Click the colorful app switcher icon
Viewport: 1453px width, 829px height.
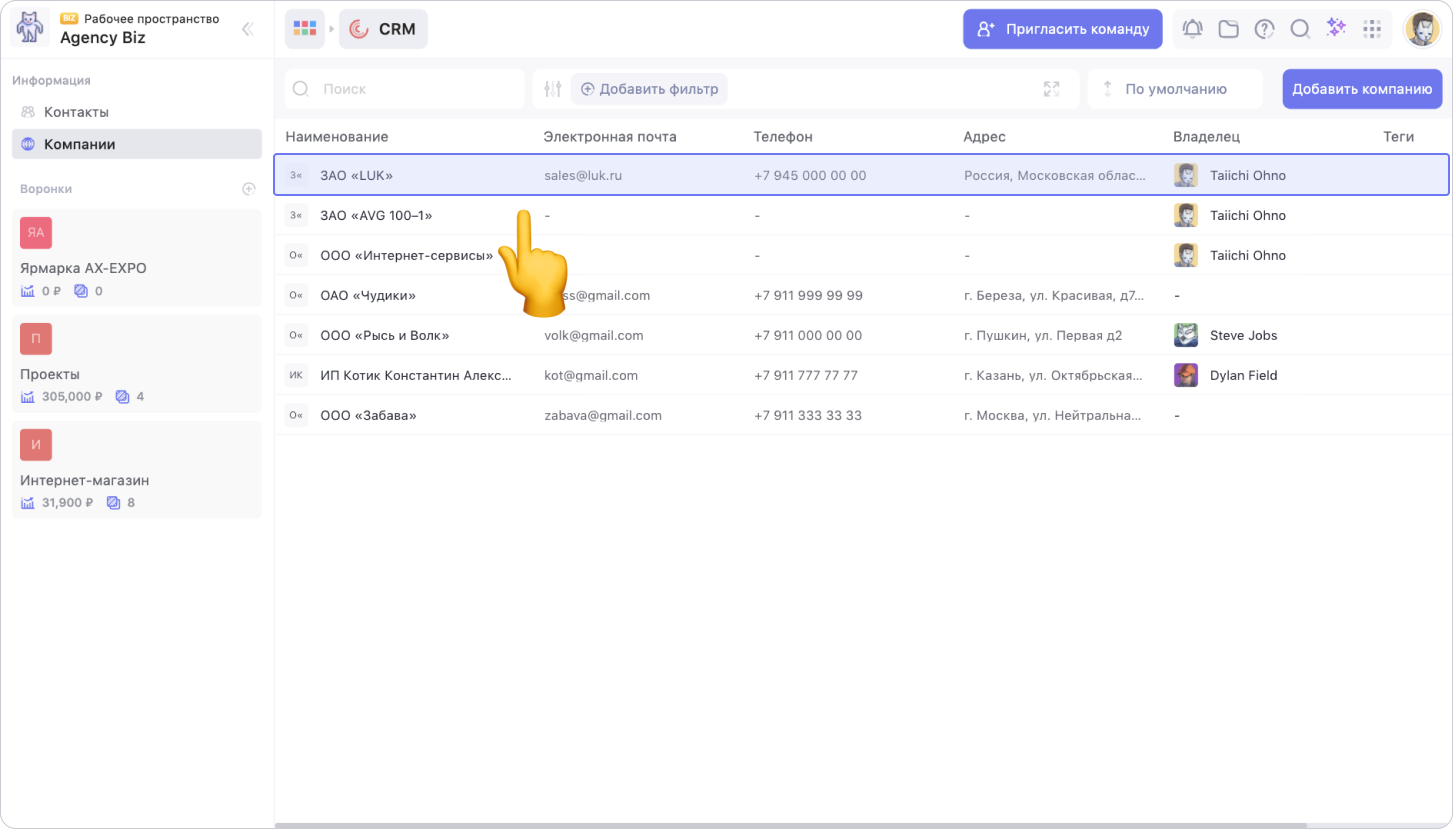pyautogui.click(x=304, y=29)
